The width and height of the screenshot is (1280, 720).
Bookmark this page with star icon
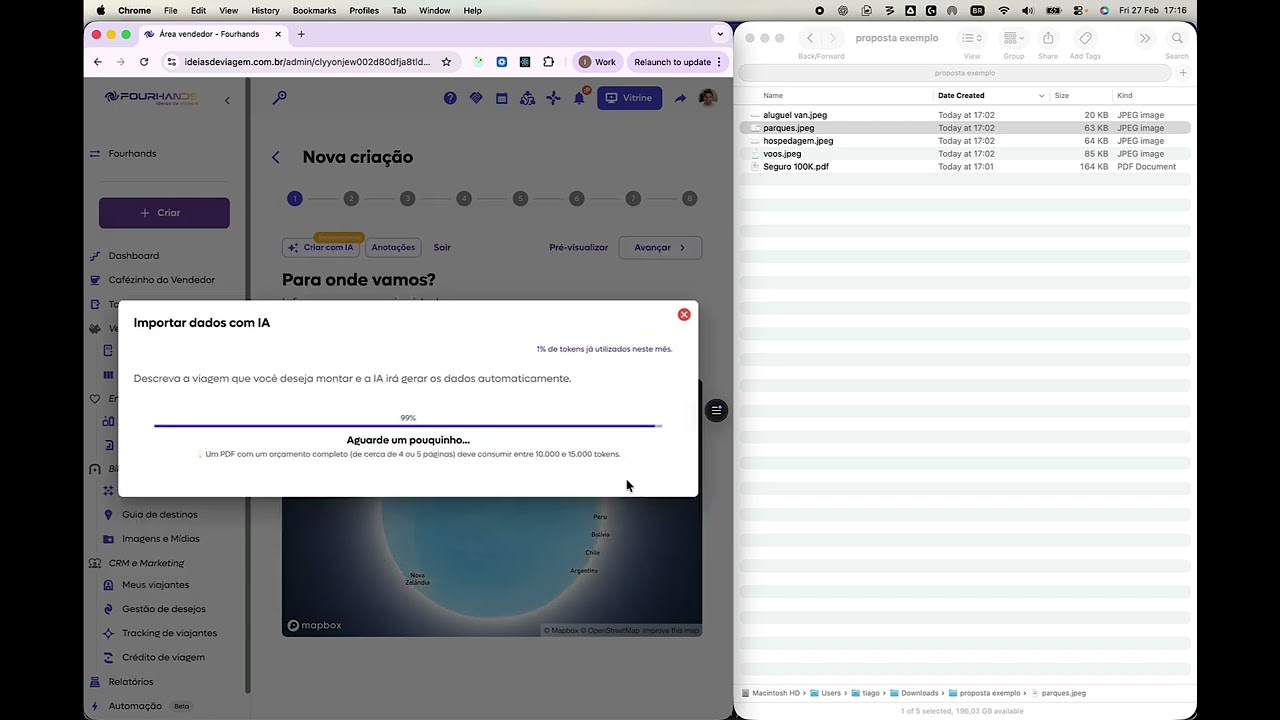[446, 62]
